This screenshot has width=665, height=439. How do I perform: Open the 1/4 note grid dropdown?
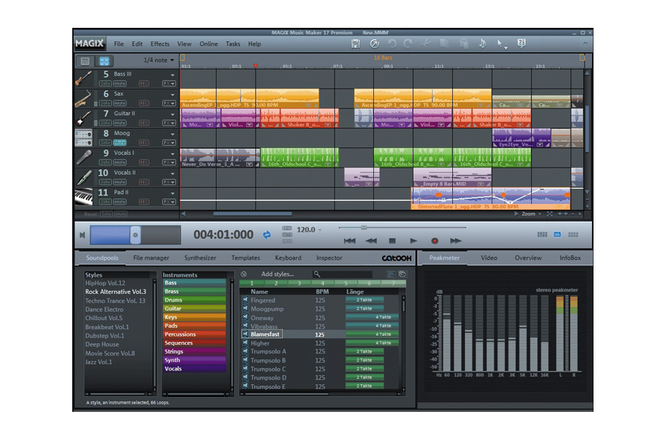tap(159, 60)
